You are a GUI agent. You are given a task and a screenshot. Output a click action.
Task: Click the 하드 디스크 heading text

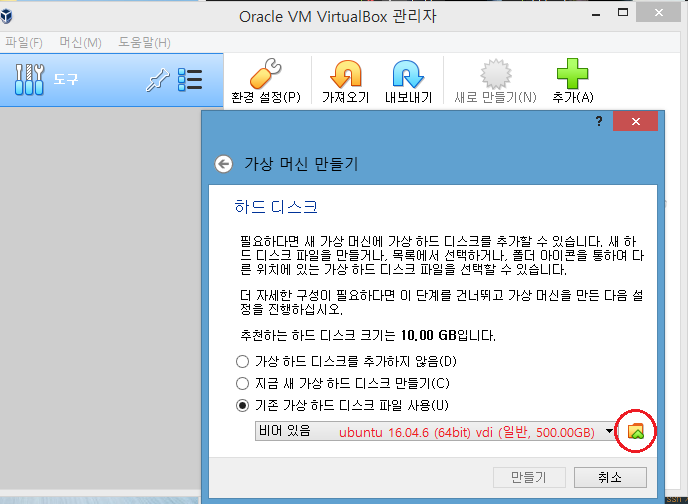[276, 207]
